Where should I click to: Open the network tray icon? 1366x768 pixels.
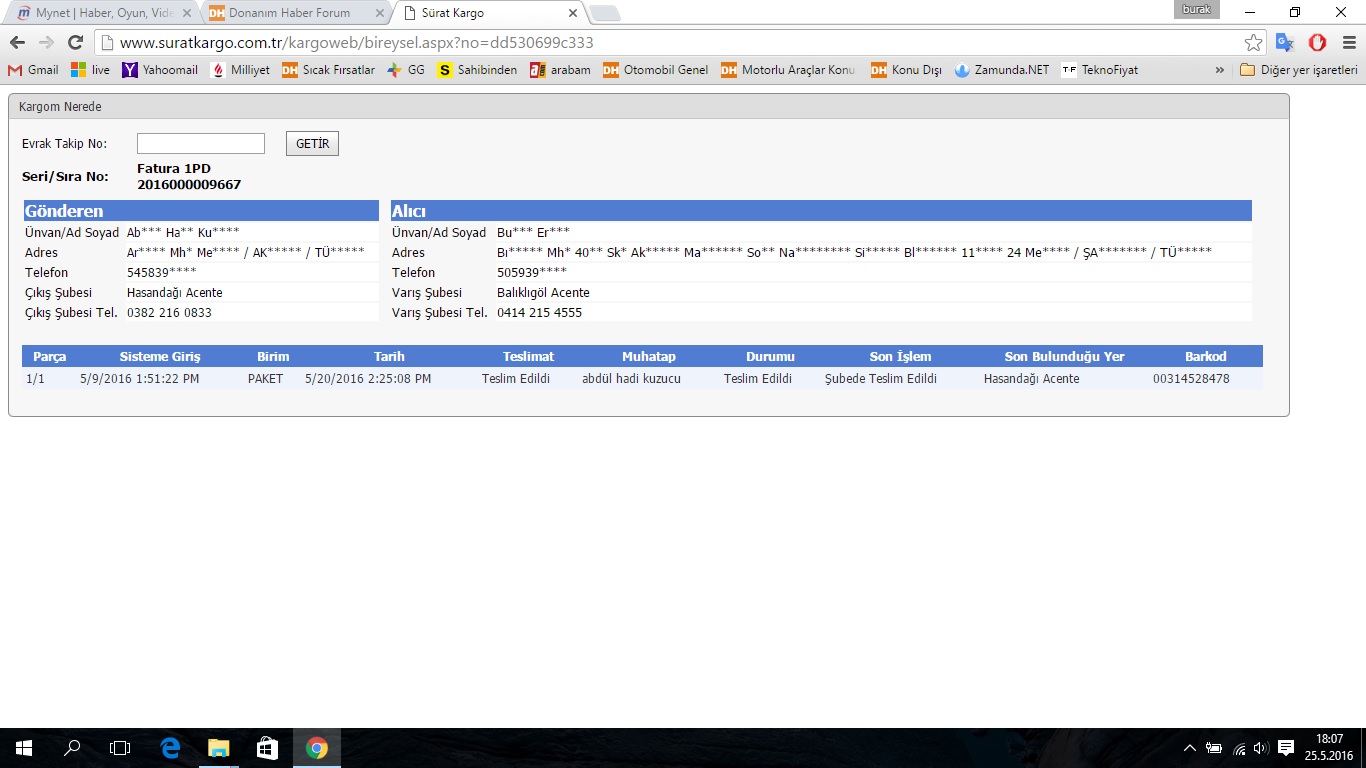coord(1240,748)
